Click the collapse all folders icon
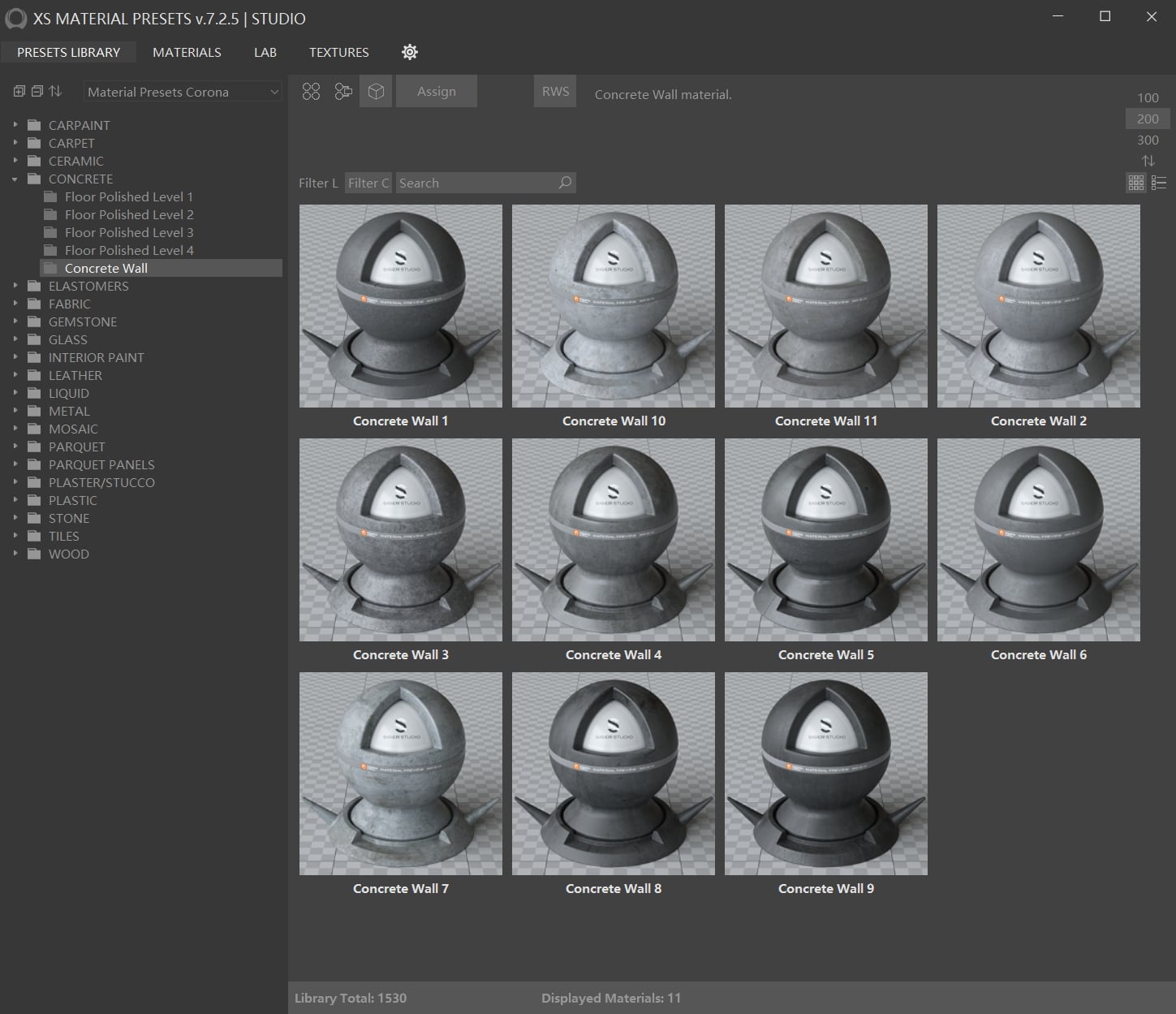 (37, 92)
